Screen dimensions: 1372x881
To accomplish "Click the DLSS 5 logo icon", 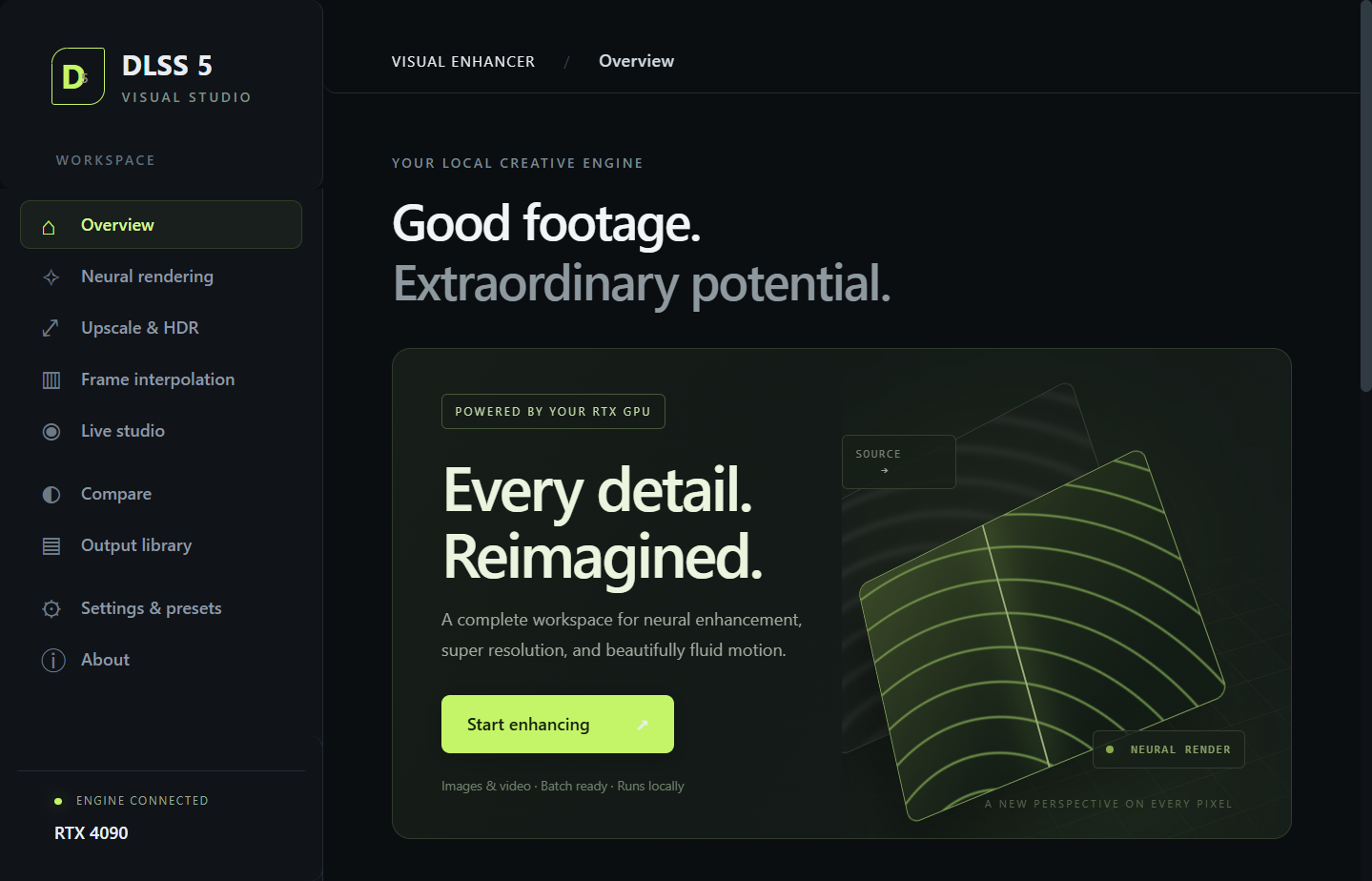I will tap(78, 76).
